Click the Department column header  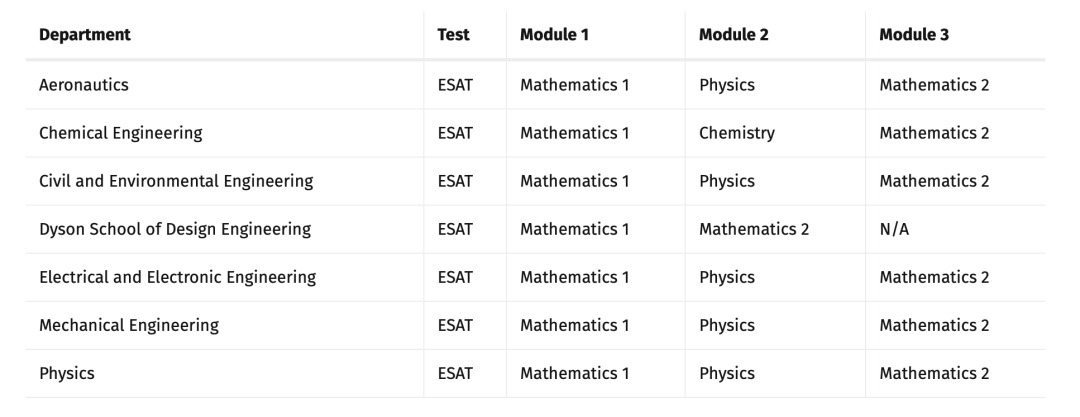(85, 35)
